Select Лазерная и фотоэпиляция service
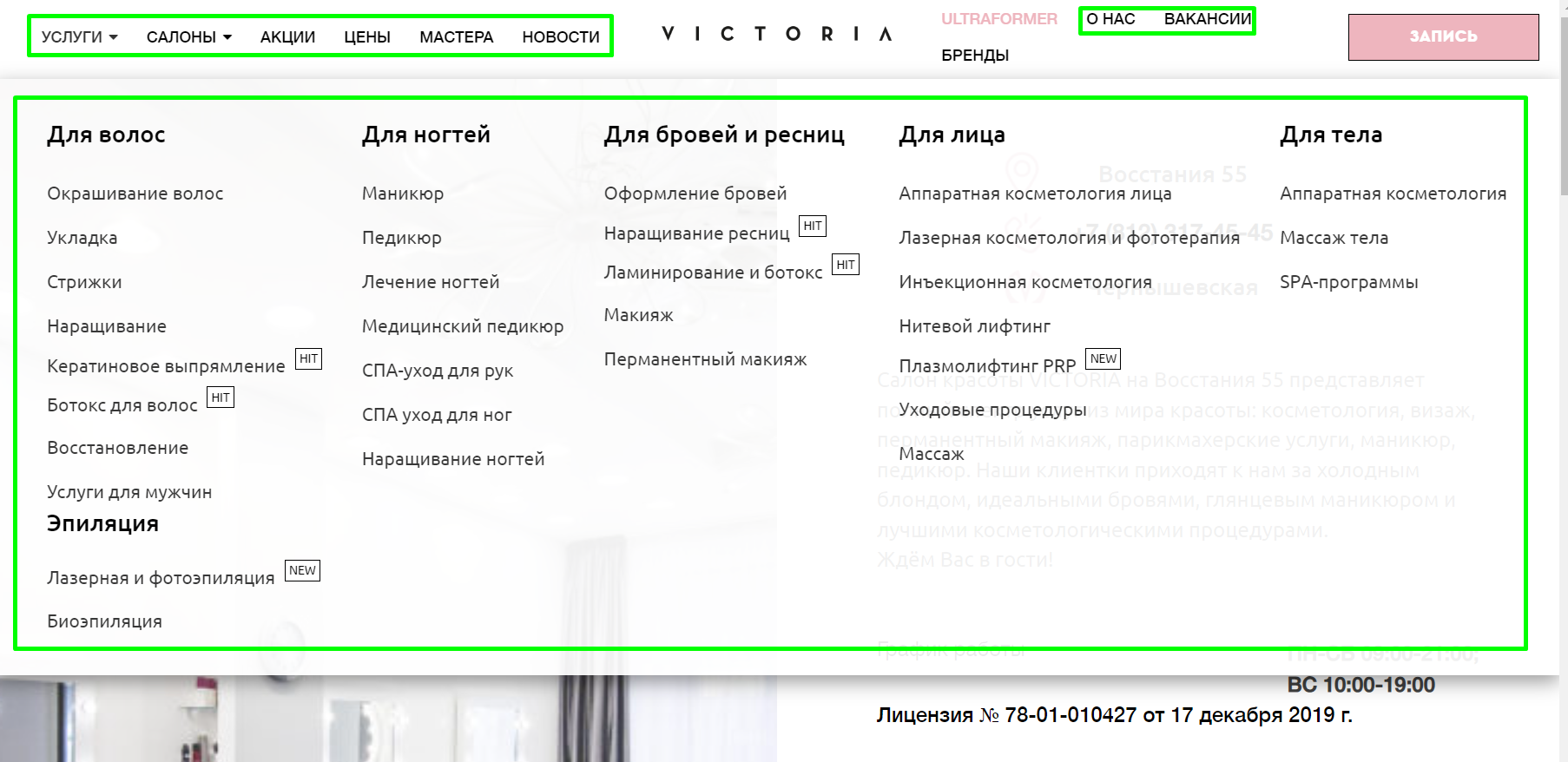The image size is (1568, 762). coord(161,578)
